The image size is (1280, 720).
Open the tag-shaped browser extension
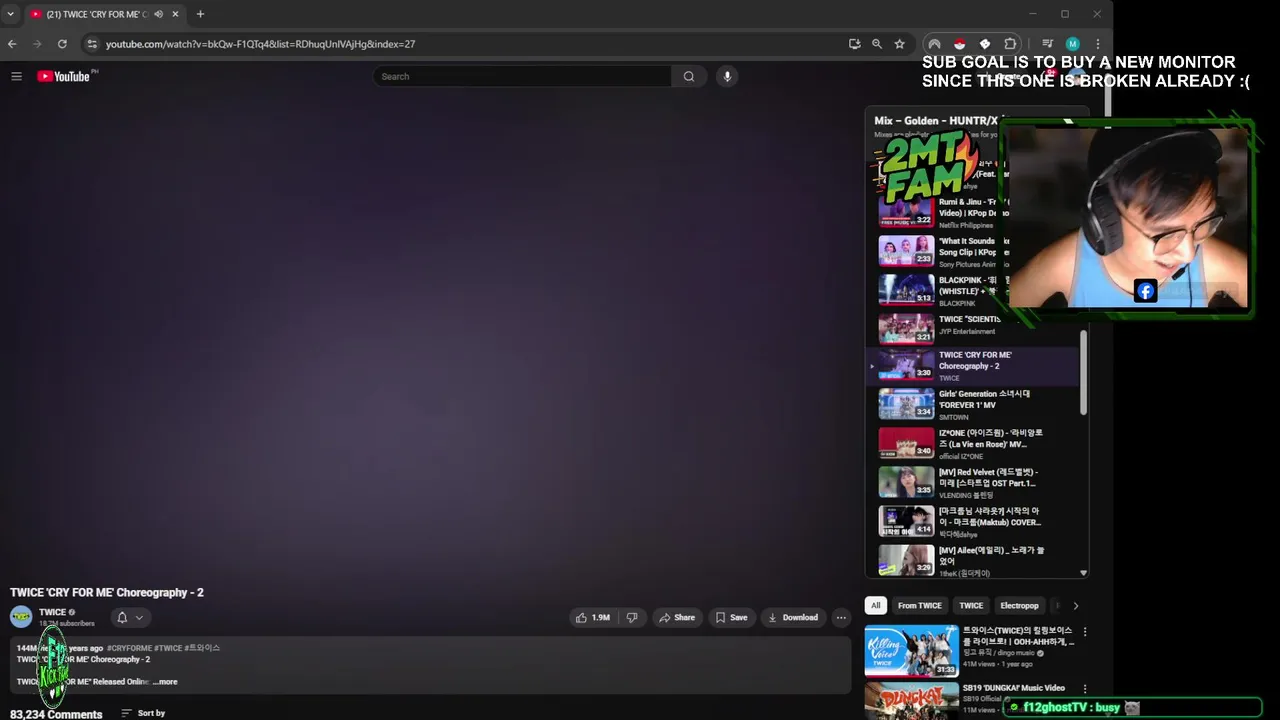(985, 44)
